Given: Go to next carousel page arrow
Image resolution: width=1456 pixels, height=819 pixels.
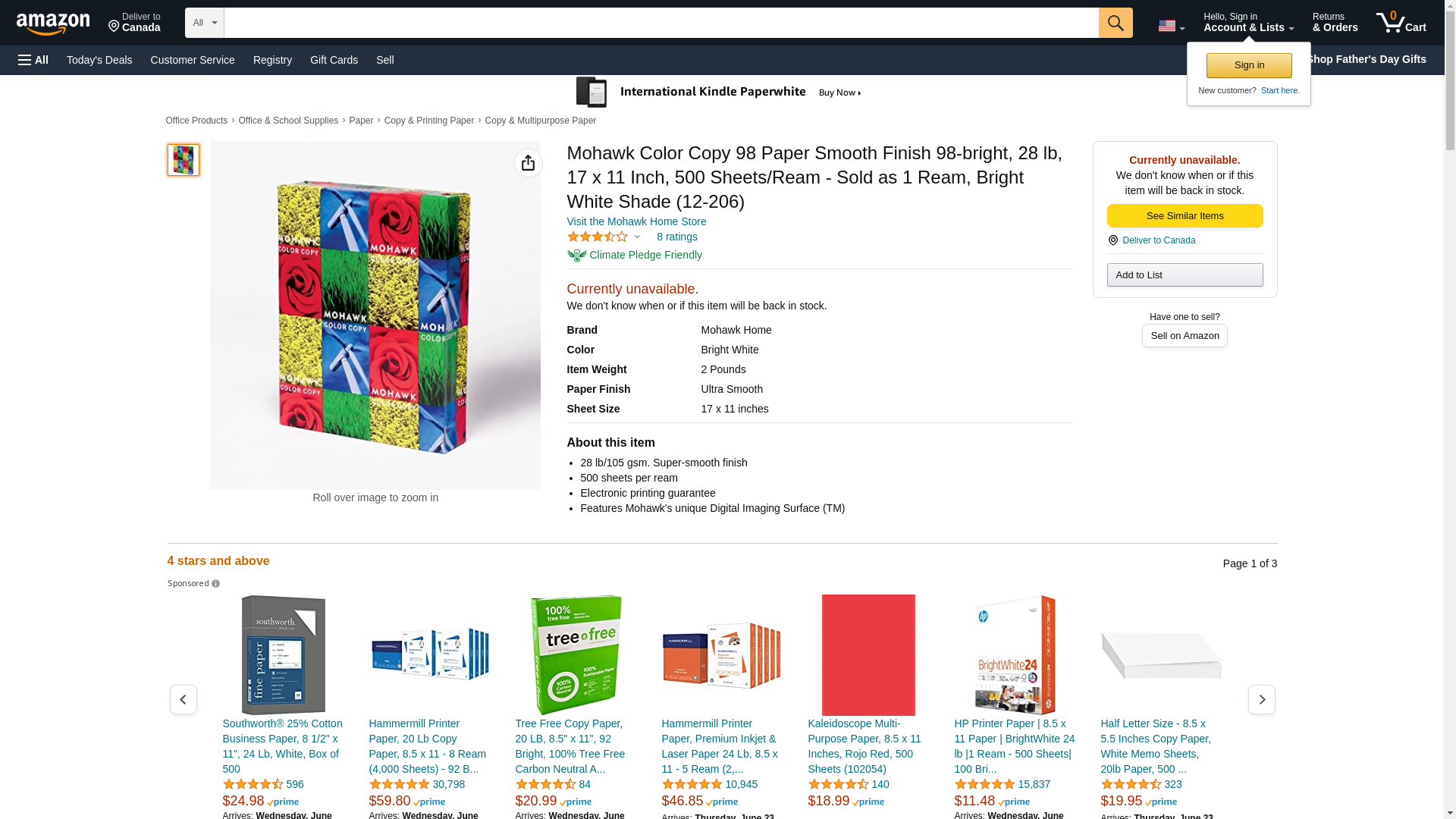Looking at the screenshot, I should (x=1261, y=699).
